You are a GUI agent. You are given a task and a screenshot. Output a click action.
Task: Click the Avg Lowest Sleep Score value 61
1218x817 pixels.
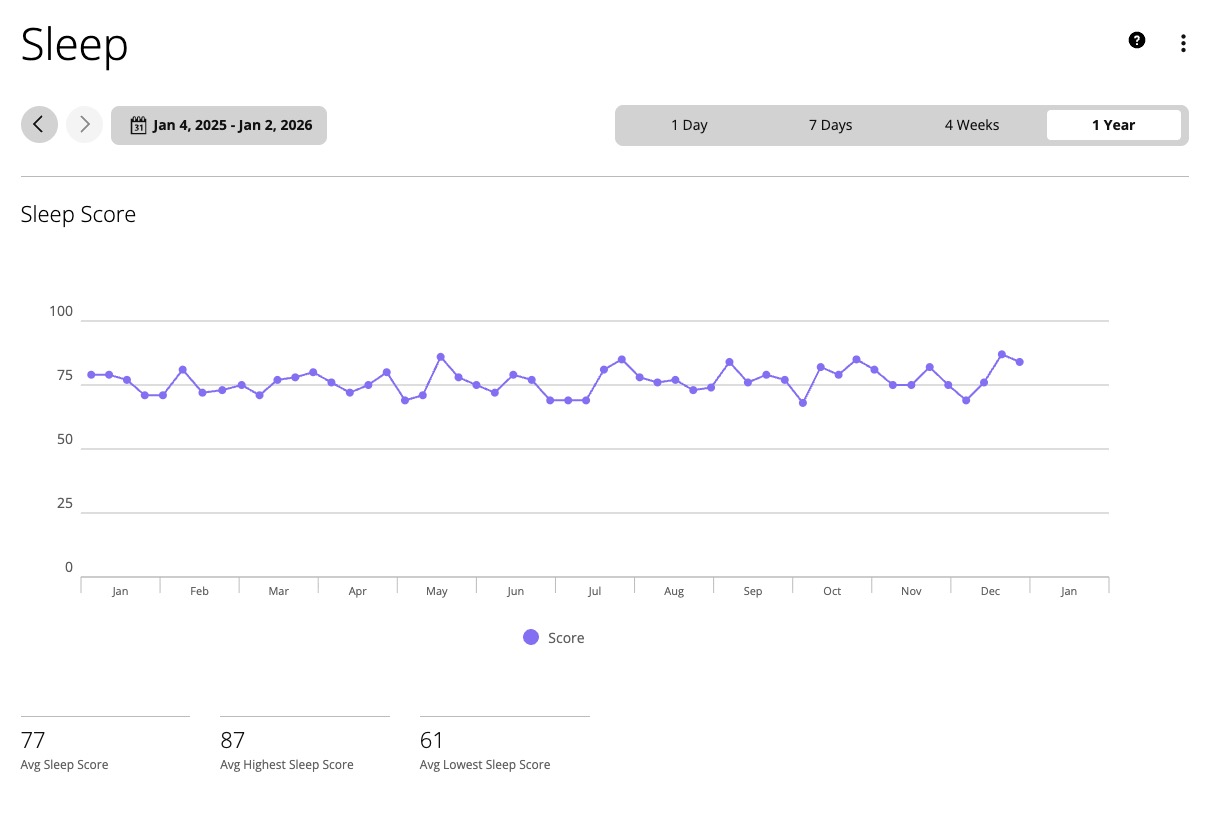coord(432,740)
